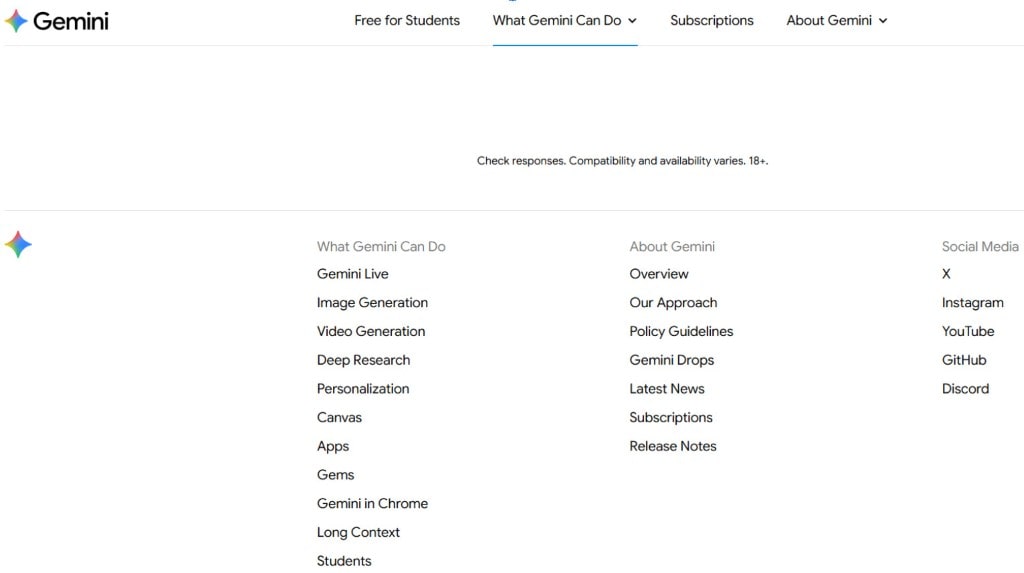Click the Gemini sparkle icon in footer
This screenshot has width=1024, height=573.
coord(18,245)
